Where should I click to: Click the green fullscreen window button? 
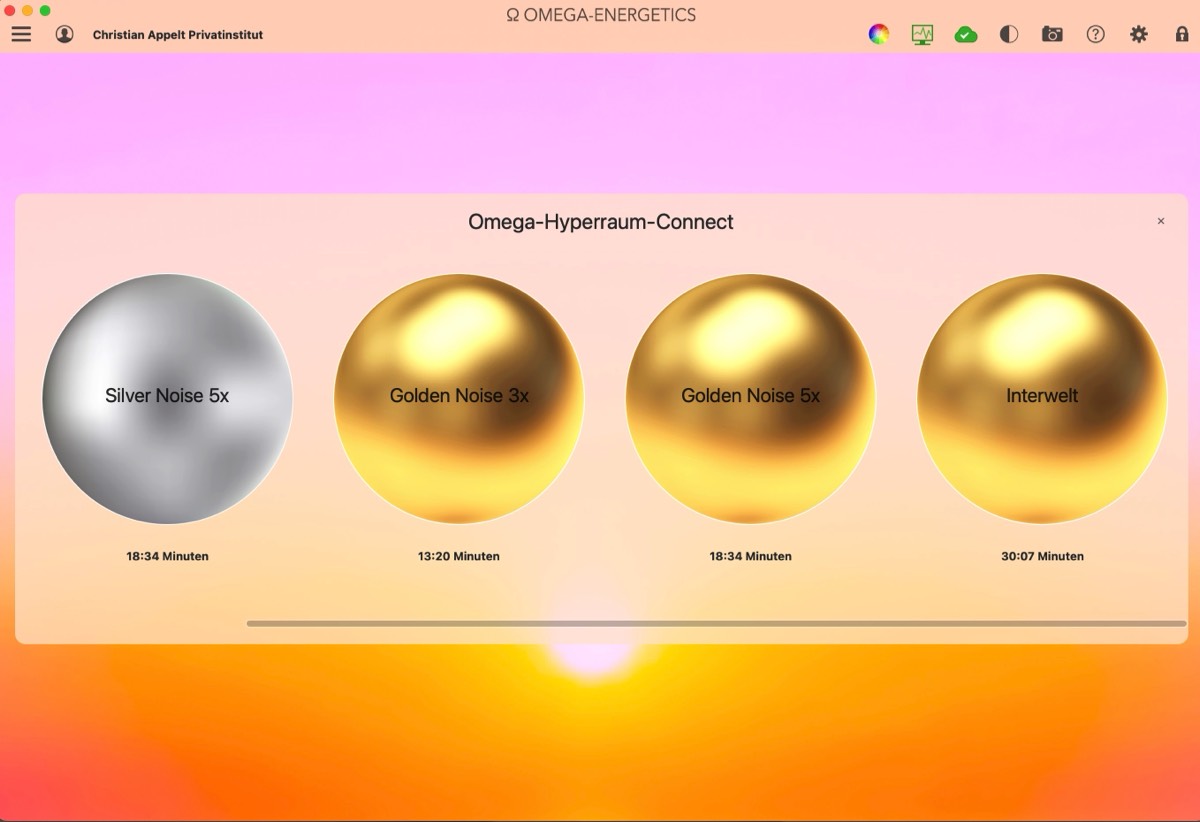coord(45,10)
